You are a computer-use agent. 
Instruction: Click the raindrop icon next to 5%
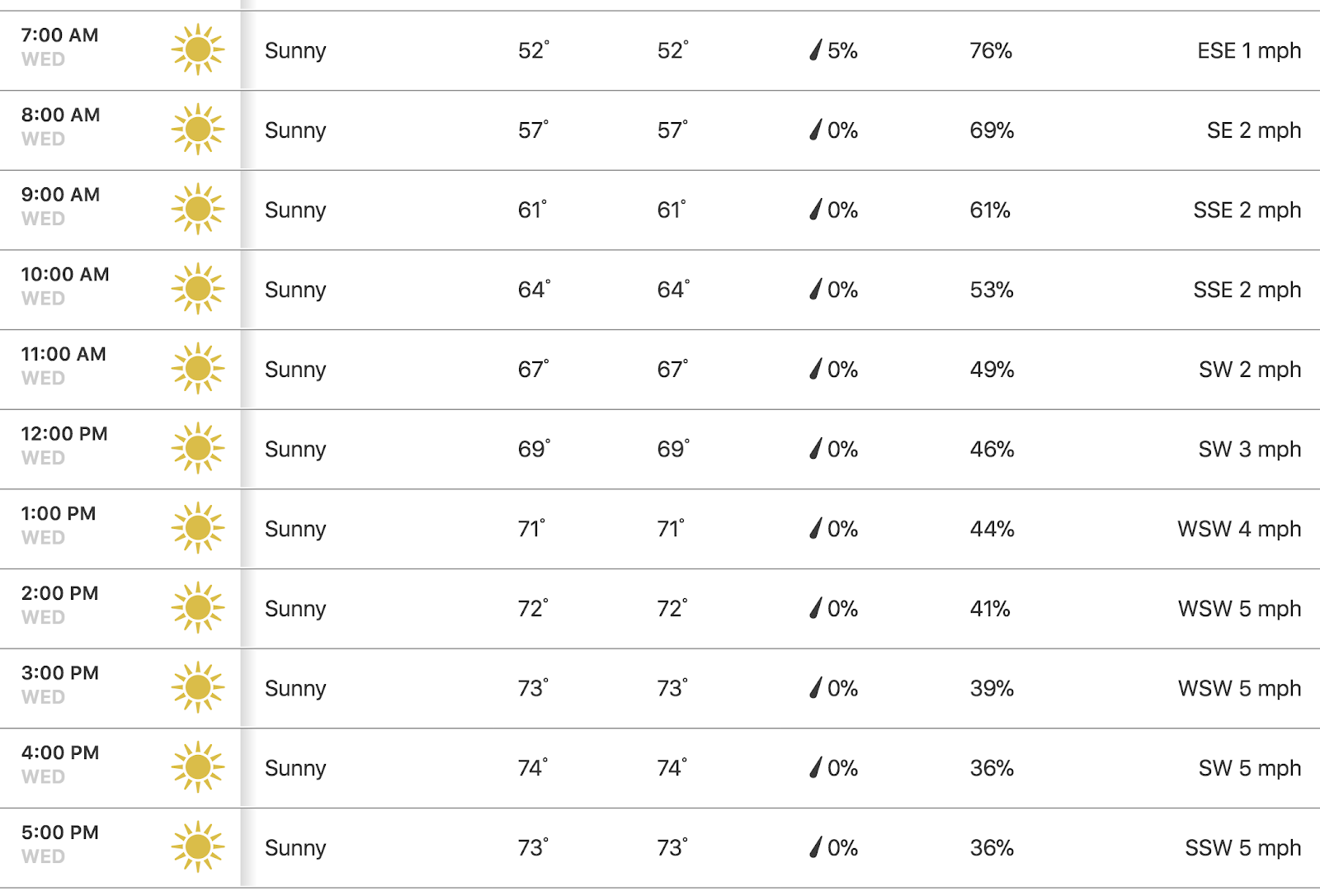(816, 50)
